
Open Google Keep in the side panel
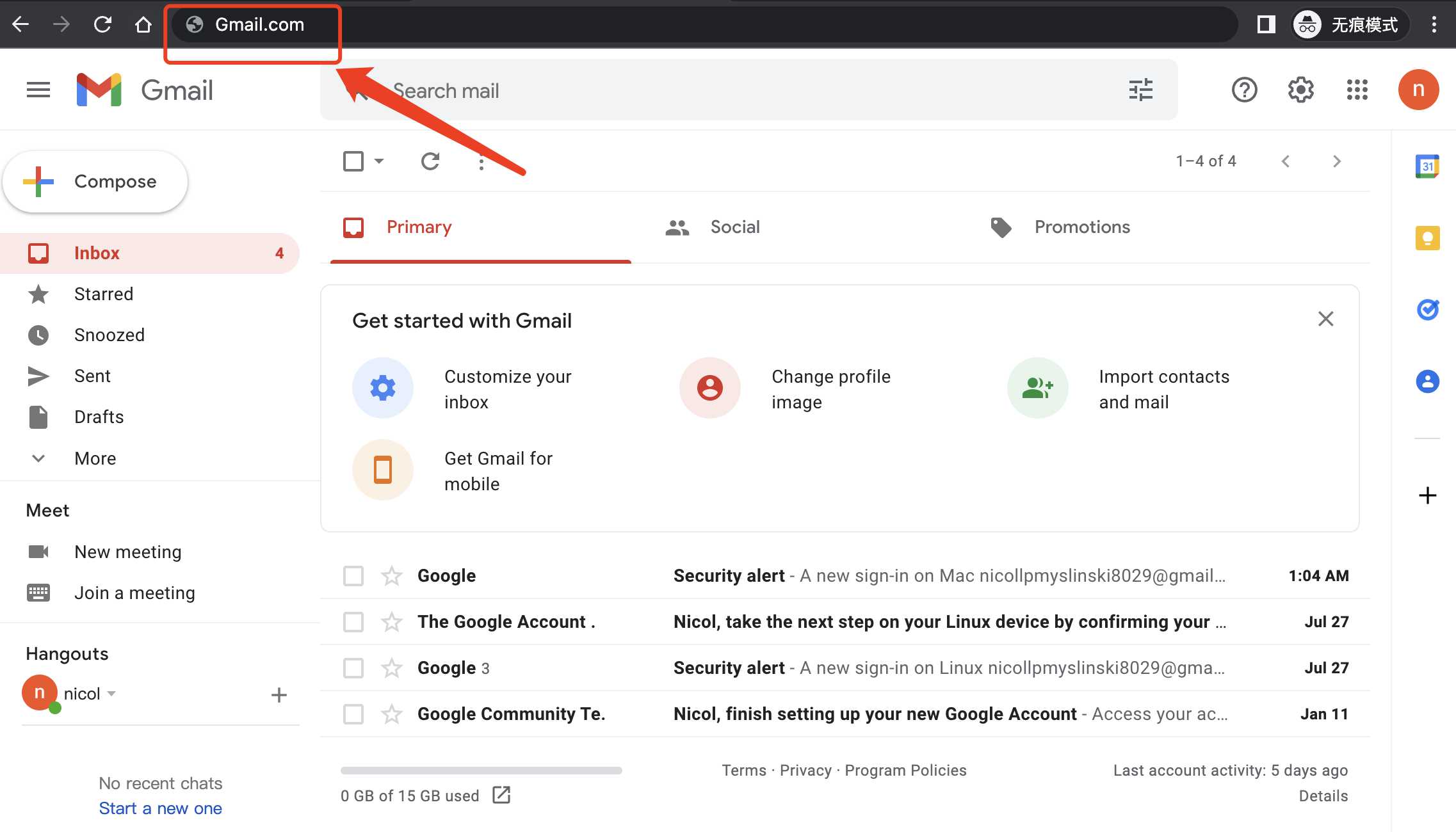coord(1427,237)
